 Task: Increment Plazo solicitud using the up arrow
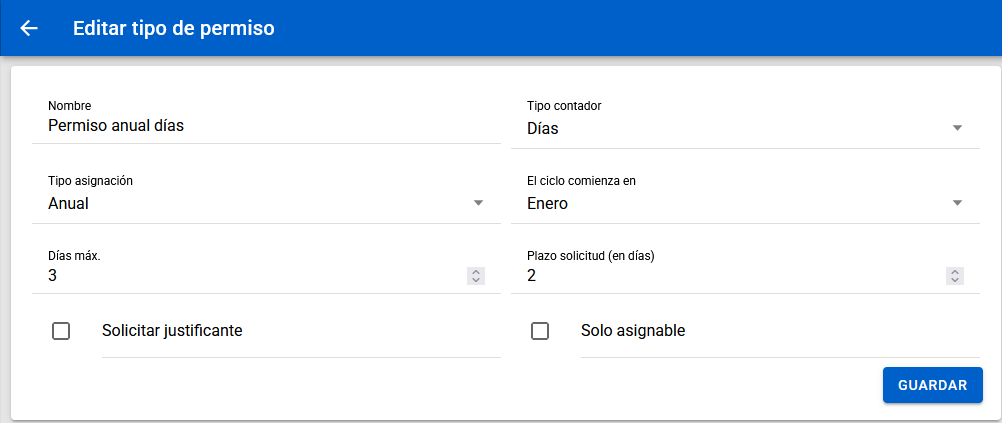[956, 271]
